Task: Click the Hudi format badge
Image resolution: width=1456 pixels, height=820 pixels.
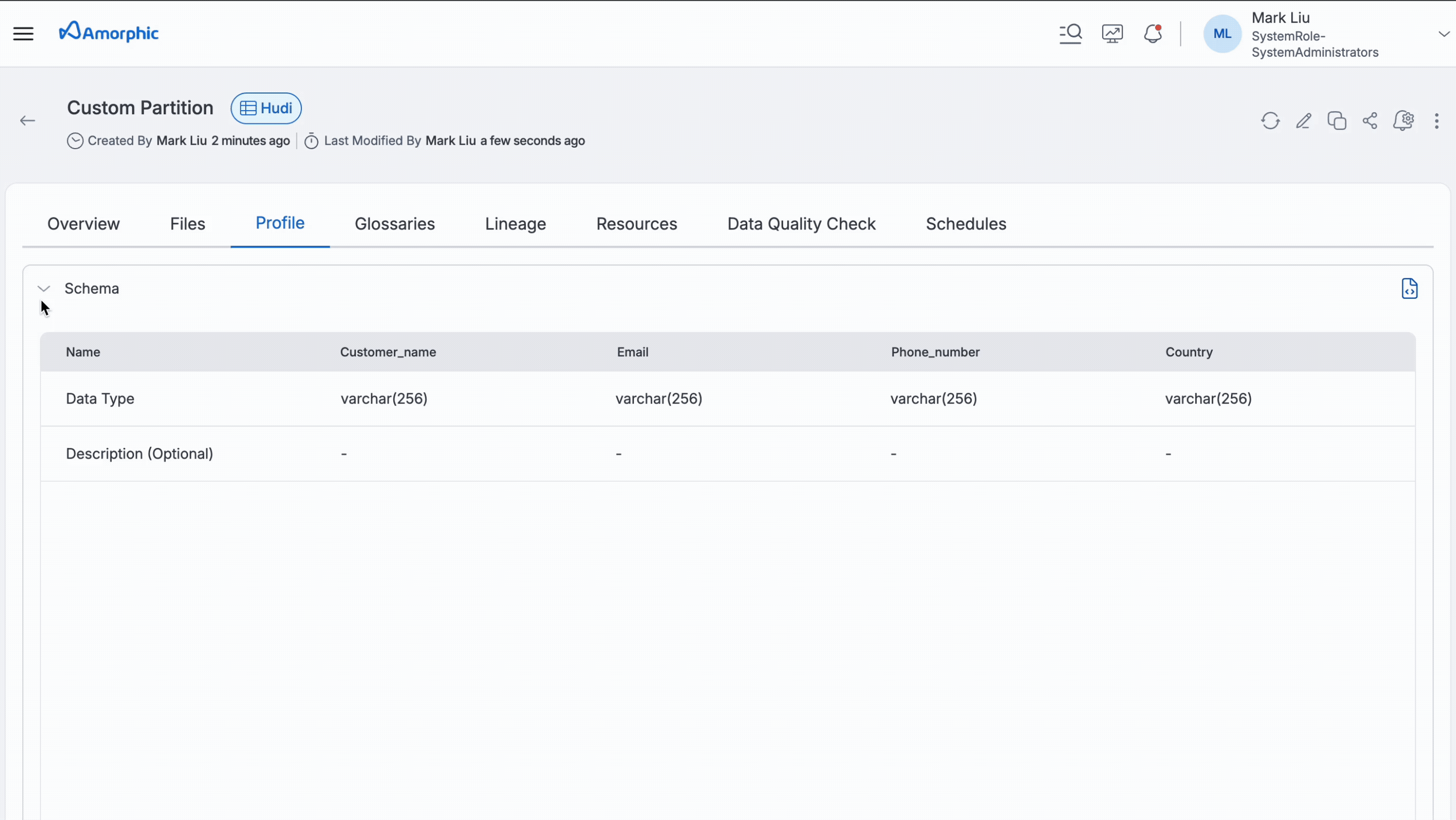Action: point(265,108)
